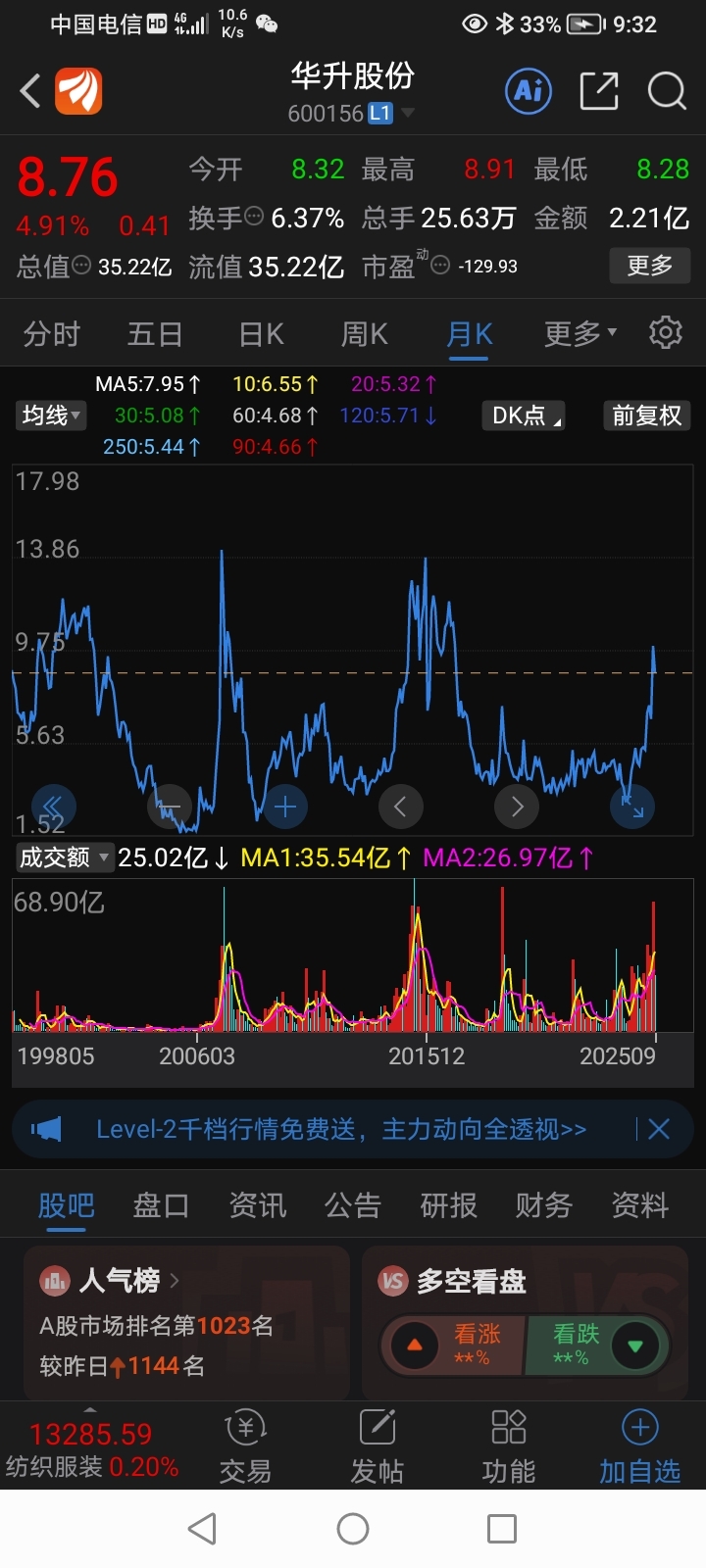The height and width of the screenshot is (1568, 706).
Task: Open 纺织服装 sector index 13285.59
Action: [91, 1450]
